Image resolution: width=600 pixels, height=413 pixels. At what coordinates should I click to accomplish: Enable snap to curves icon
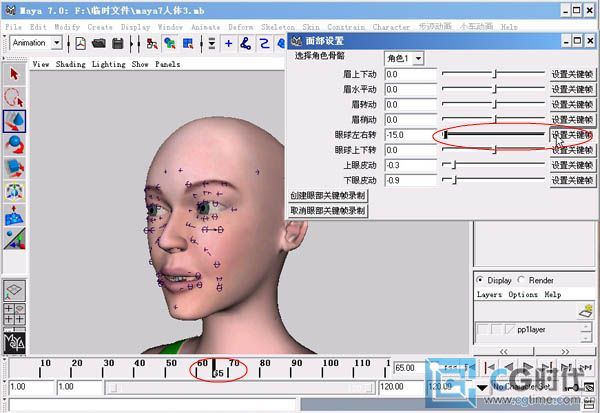click(x=246, y=44)
